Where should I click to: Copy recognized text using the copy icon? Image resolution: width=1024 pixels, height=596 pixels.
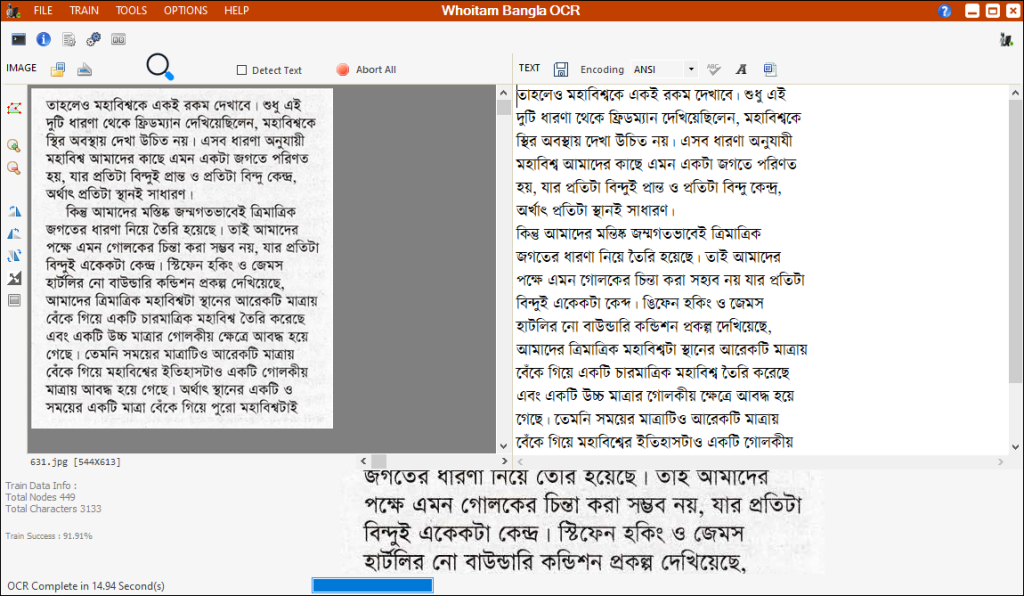point(769,69)
